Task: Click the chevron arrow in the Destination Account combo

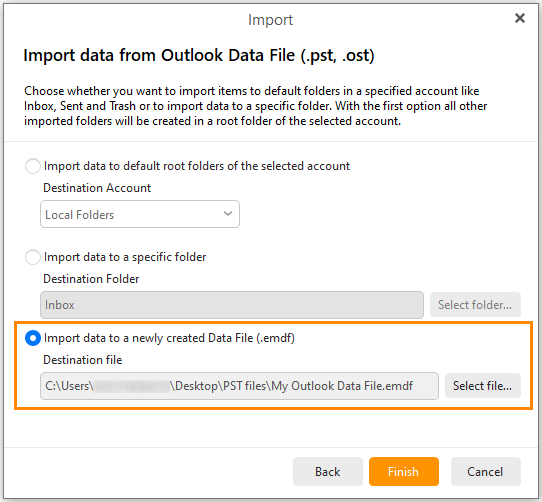Action: (x=228, y=214)
